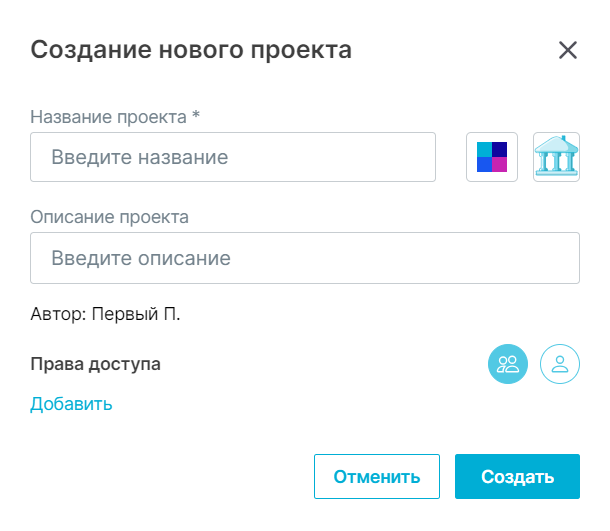Close the new project dialog with X
The width and height of the screenshot is (610, 531).
568,50
